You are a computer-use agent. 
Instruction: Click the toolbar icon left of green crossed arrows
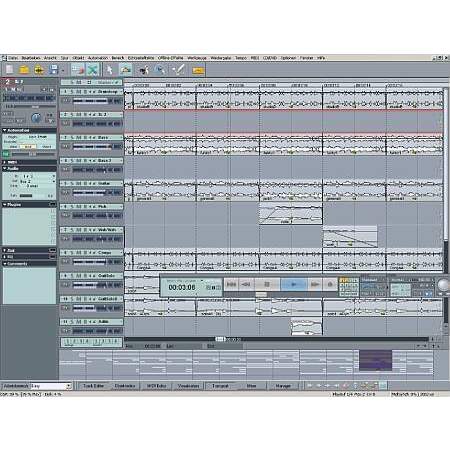(x=77, y=70)
